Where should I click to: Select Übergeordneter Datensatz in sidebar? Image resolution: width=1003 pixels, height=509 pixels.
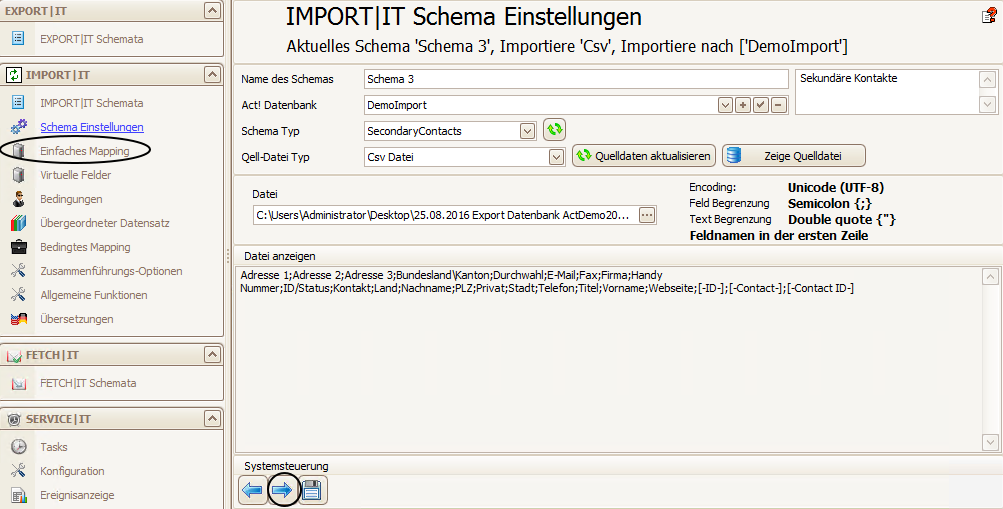point(105,223)
